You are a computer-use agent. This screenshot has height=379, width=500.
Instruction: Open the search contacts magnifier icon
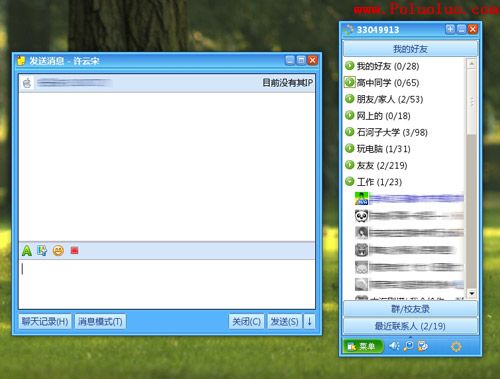point(408,346)
